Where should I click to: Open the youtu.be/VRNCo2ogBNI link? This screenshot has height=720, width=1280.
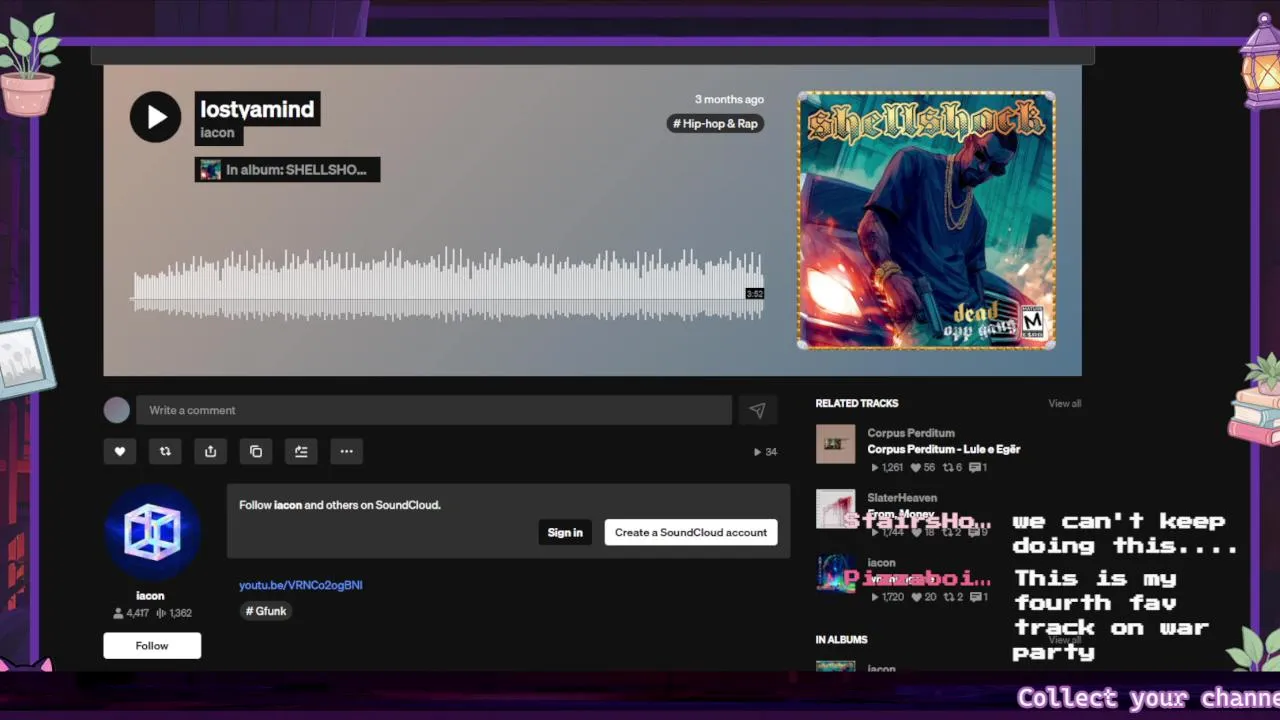[x=301, y=585]
